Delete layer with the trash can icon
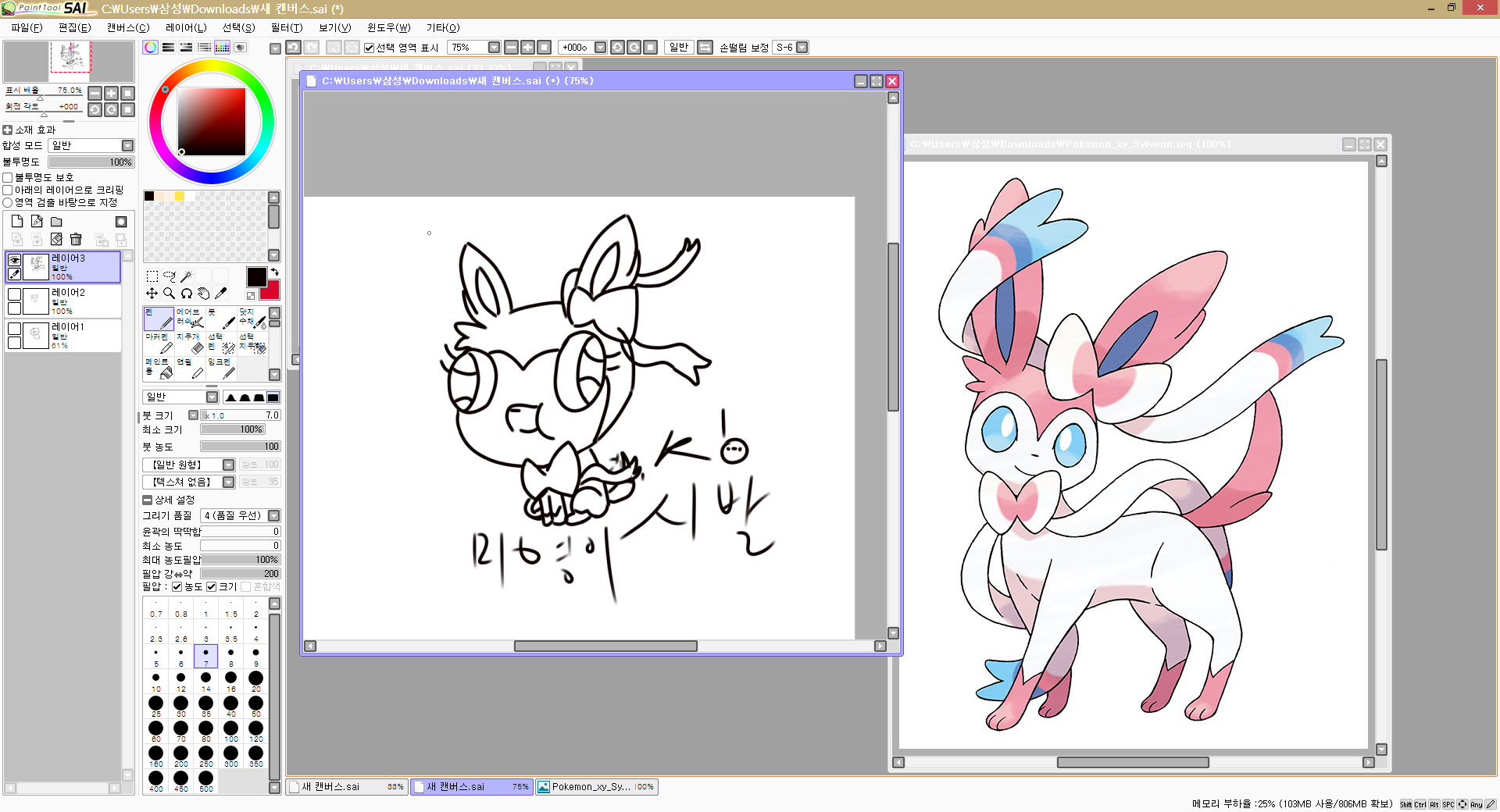 coord(76,239)
